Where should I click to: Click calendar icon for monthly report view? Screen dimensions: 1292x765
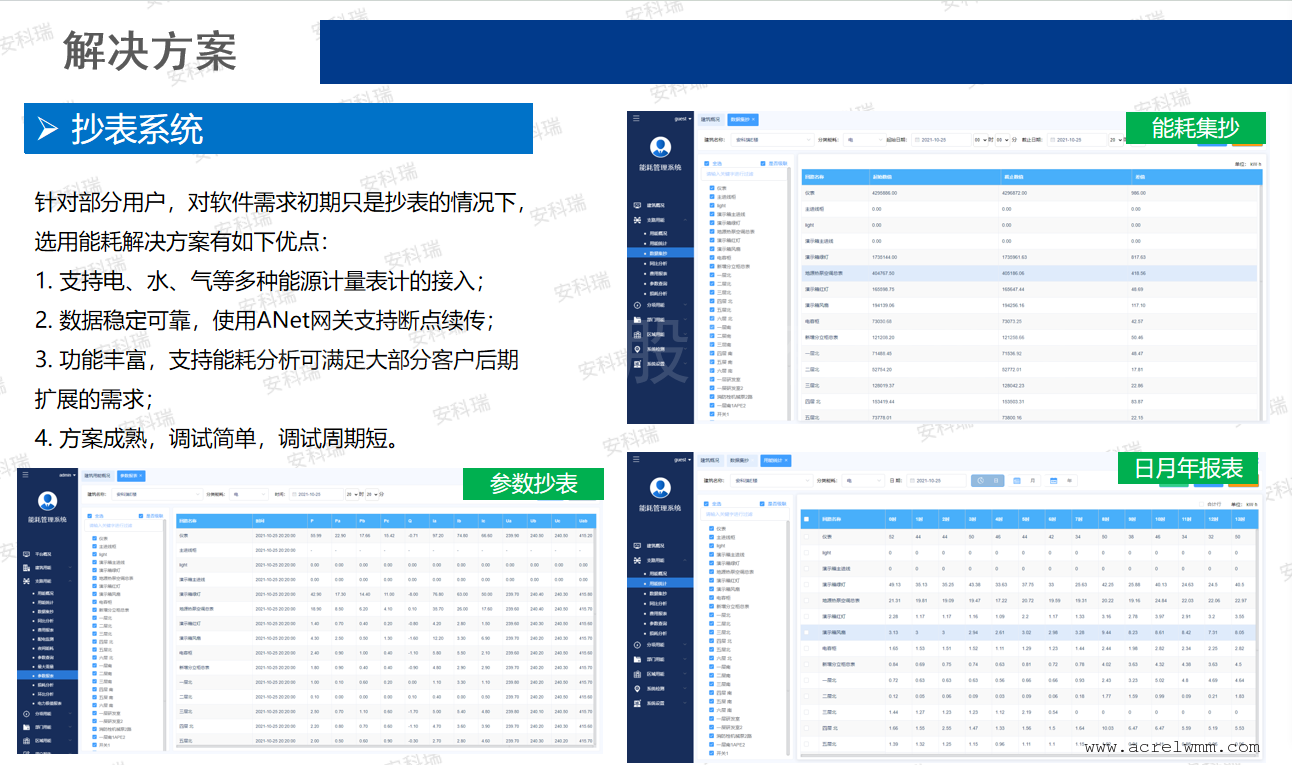(x=1017, y=481)
